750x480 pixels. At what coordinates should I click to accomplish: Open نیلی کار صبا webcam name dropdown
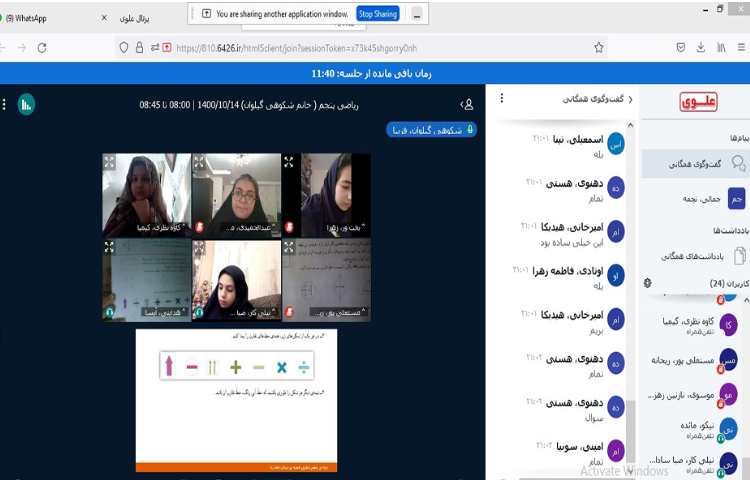coord(256,313)
